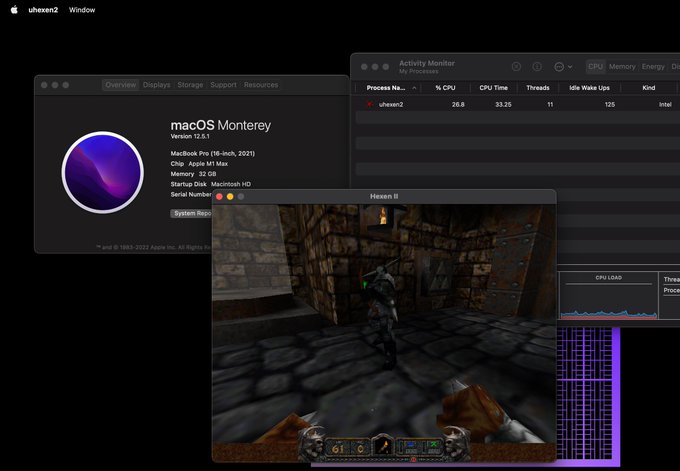Screen dimensions: 680x471
Task: Switch to Overview tab in About This Mac
Action: (x=121, y=85)
